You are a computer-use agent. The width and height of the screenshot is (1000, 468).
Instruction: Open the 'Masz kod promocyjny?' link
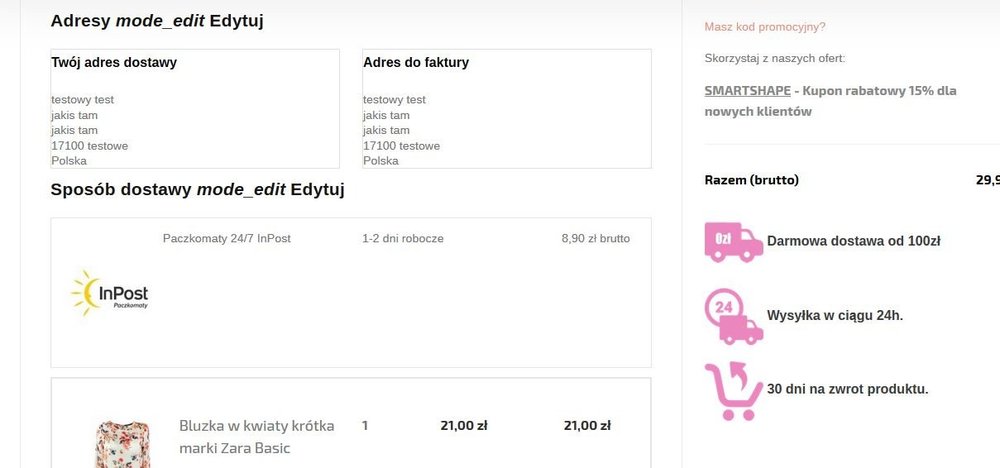[765, 27]
